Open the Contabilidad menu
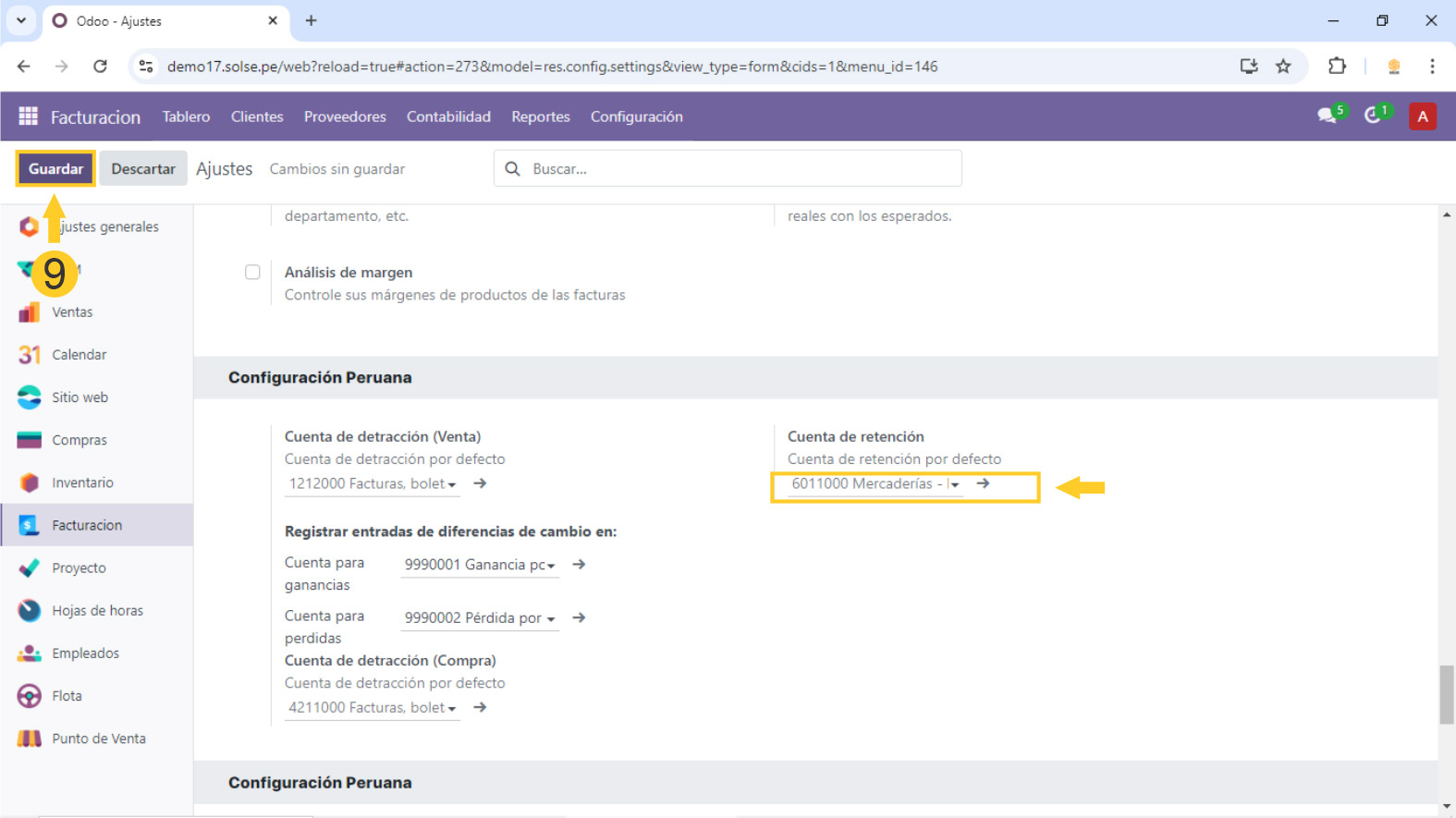The image size is (1456, 818). click(x=448, y=116)
